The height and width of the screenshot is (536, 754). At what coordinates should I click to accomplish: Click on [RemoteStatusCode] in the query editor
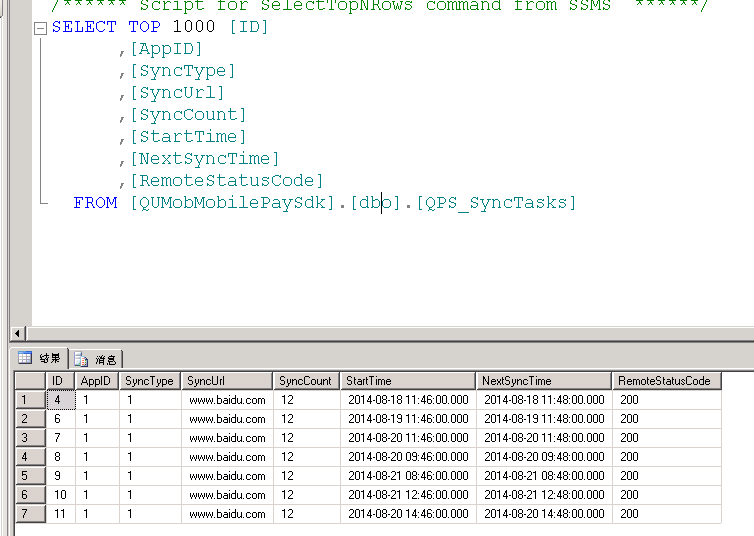pyautogui.click(x=227, y=181)
